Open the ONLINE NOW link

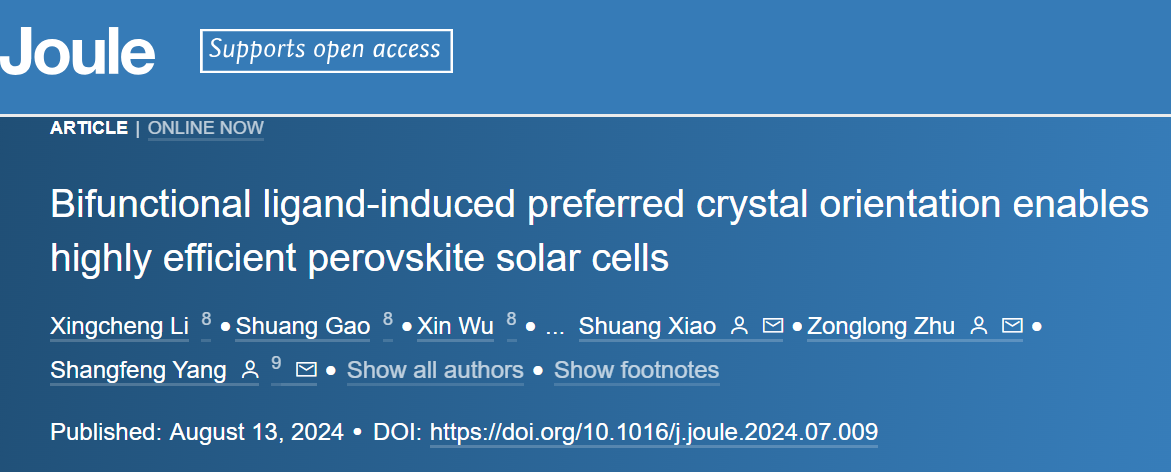(x=206, y=128)
